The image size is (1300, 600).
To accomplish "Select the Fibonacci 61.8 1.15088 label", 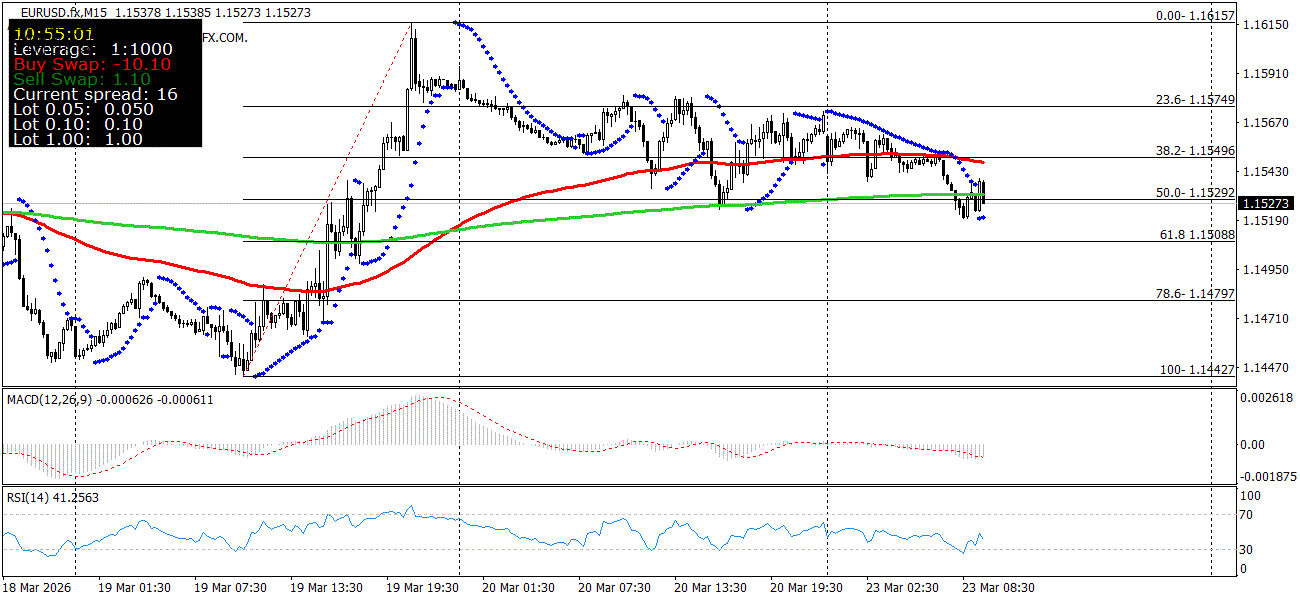I will [x=1197, y=234].
